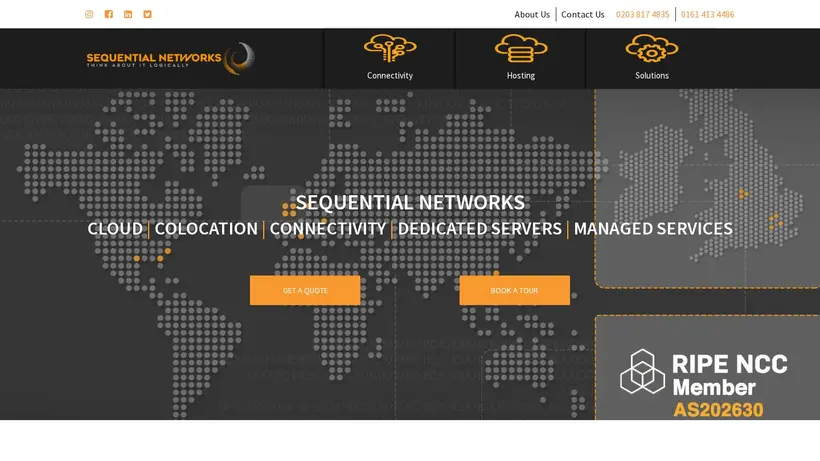820x461 pixels.
Task: Open the Instagram social icon
Action: click(x=89, y=14)
